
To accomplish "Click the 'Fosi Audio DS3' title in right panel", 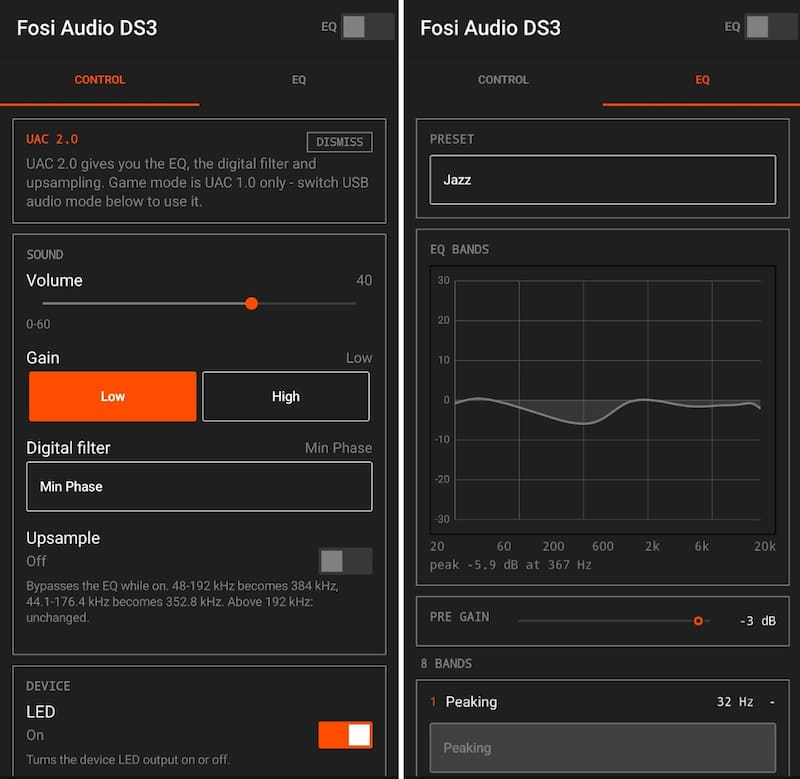I will tap(490, 28).
